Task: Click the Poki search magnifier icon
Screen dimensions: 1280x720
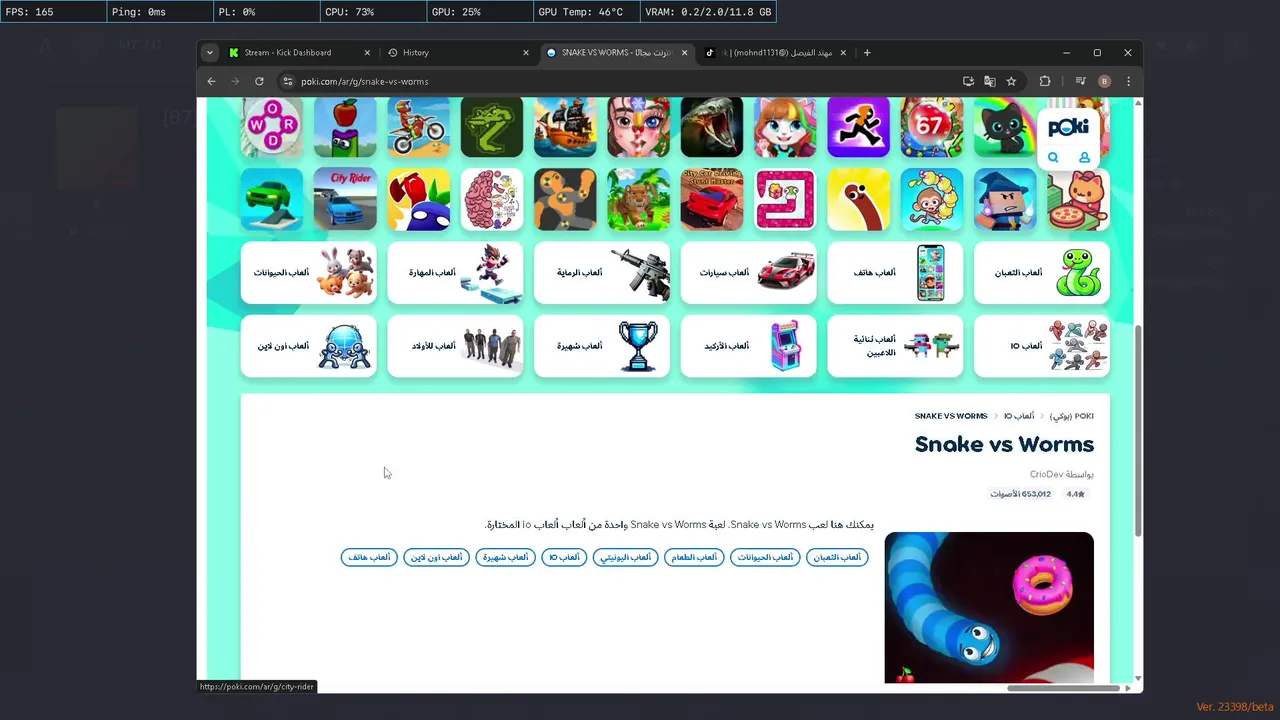Action: 1053,157
